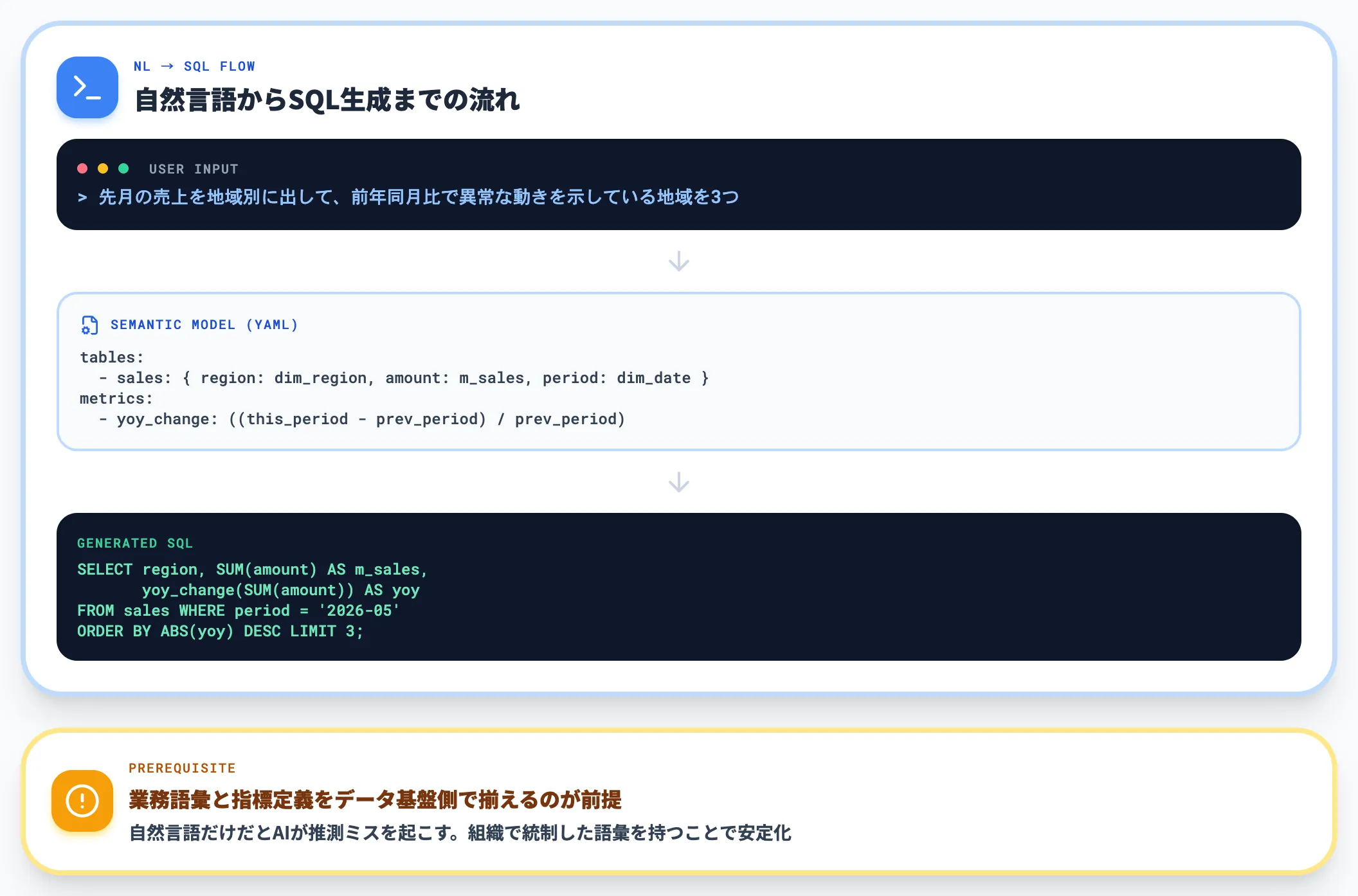
Task: Click the yellow dot in USER INPUT panel
Action: [103, 168]
